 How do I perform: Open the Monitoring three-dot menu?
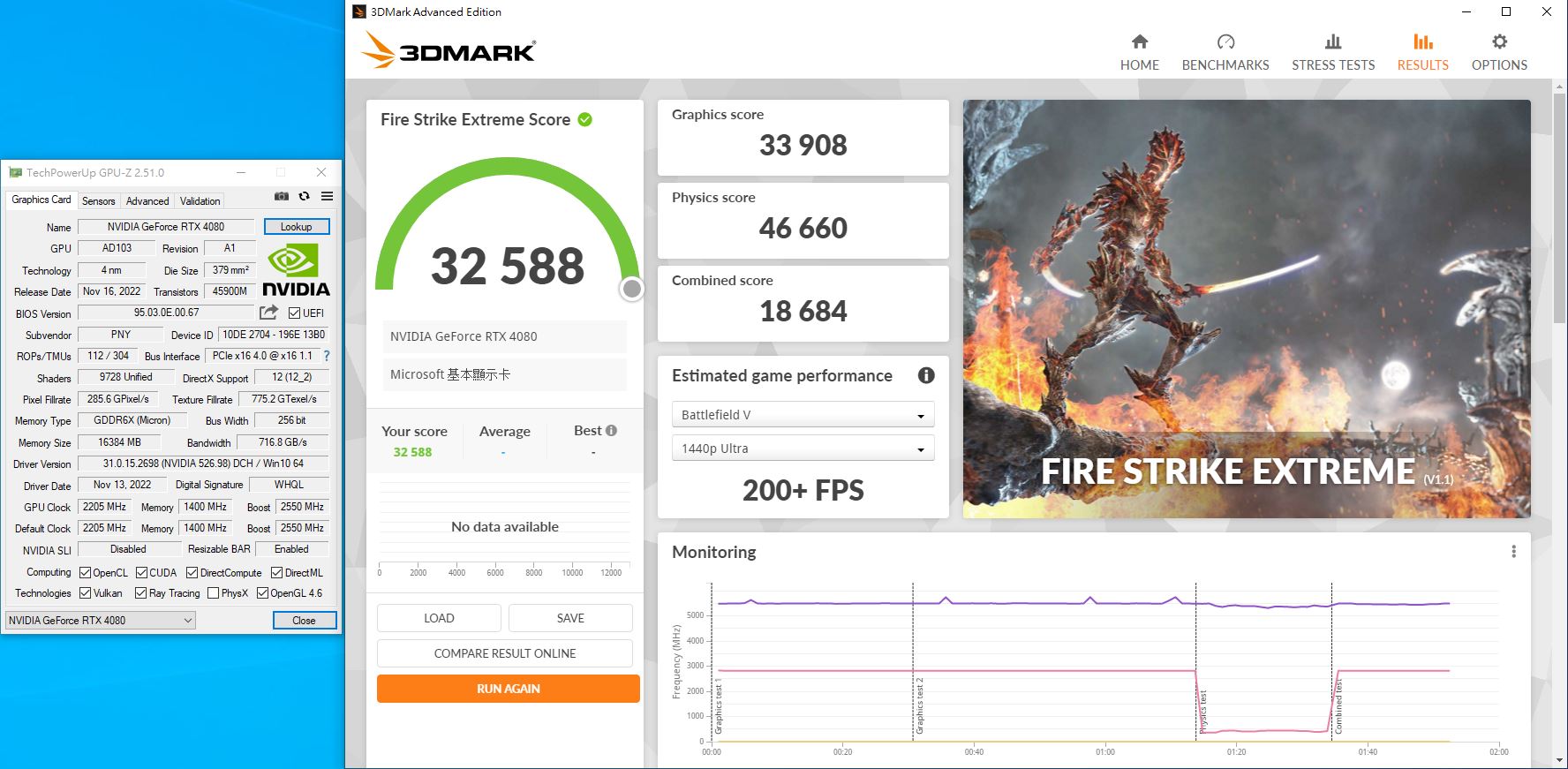[x=1513, y=552]
